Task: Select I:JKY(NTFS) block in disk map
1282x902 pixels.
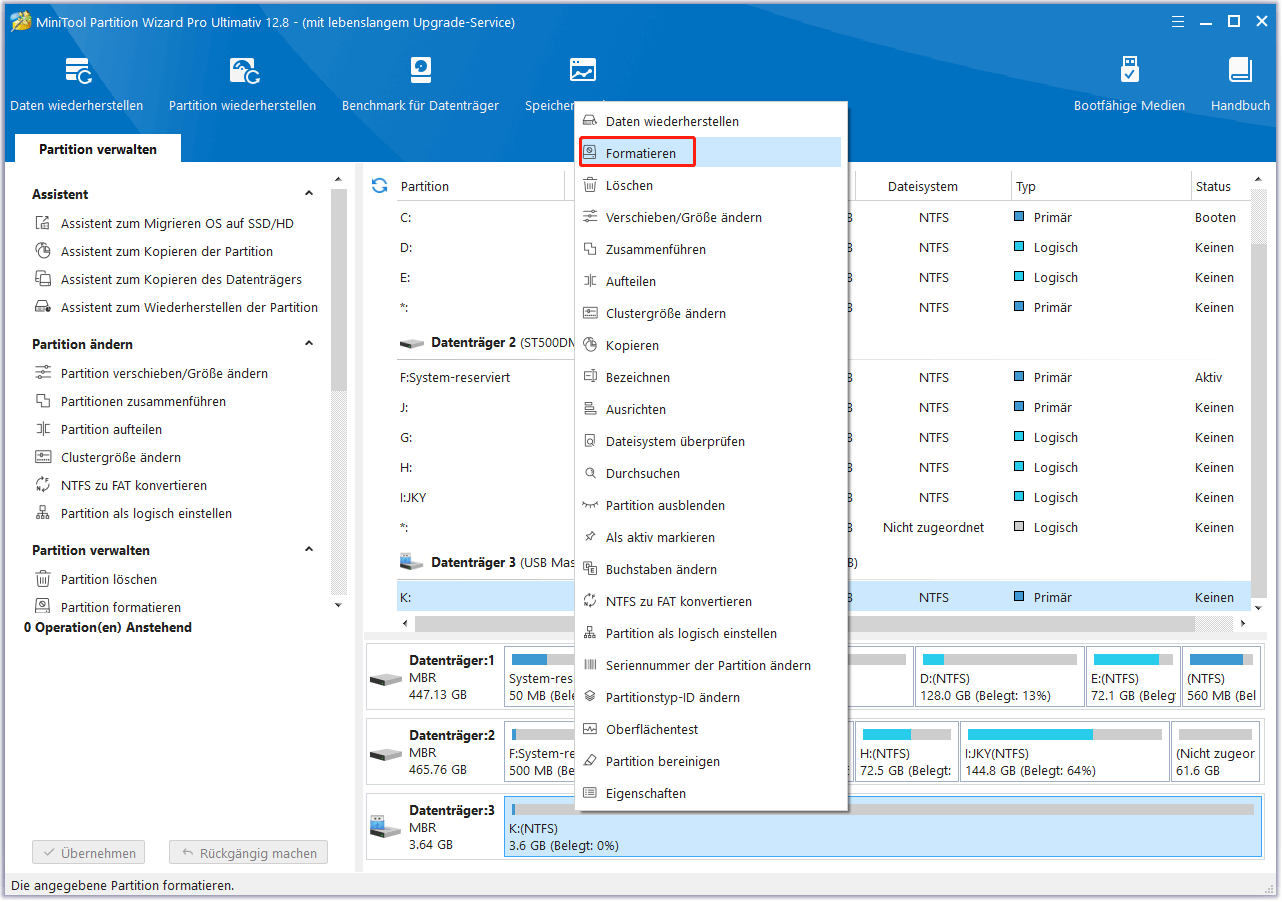Action: pyautogui.click(x=1064, y=751)
